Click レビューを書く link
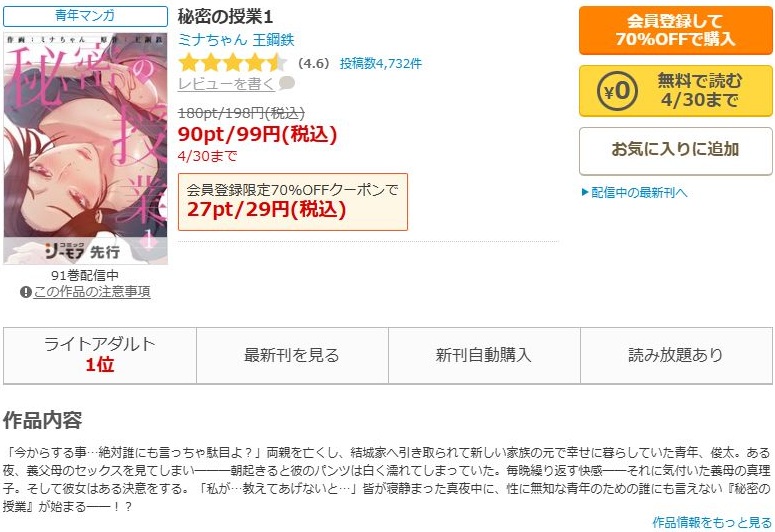The height and width of the screenshot is (532, 775). (226, 84)
